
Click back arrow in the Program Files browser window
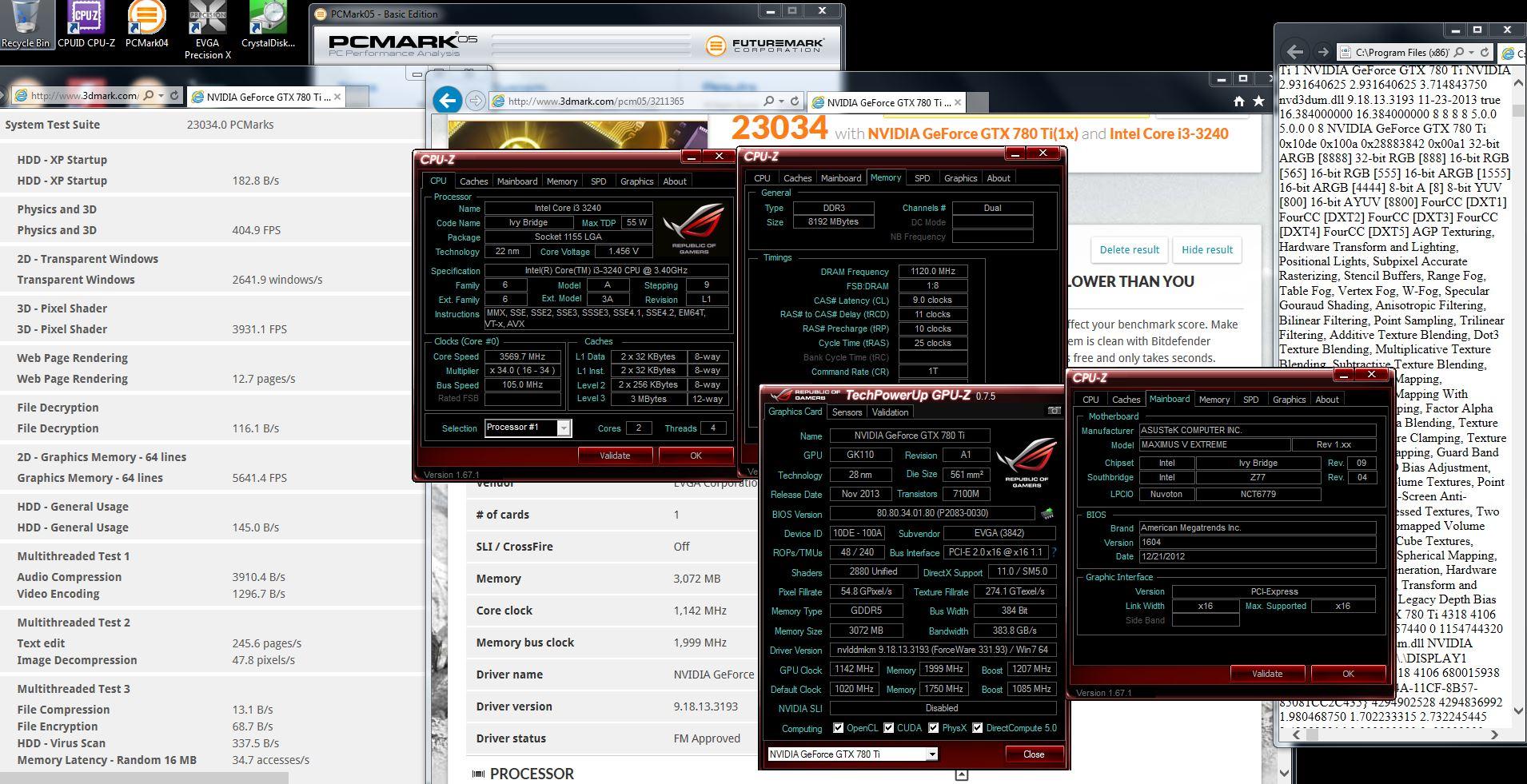point(1296,52)
